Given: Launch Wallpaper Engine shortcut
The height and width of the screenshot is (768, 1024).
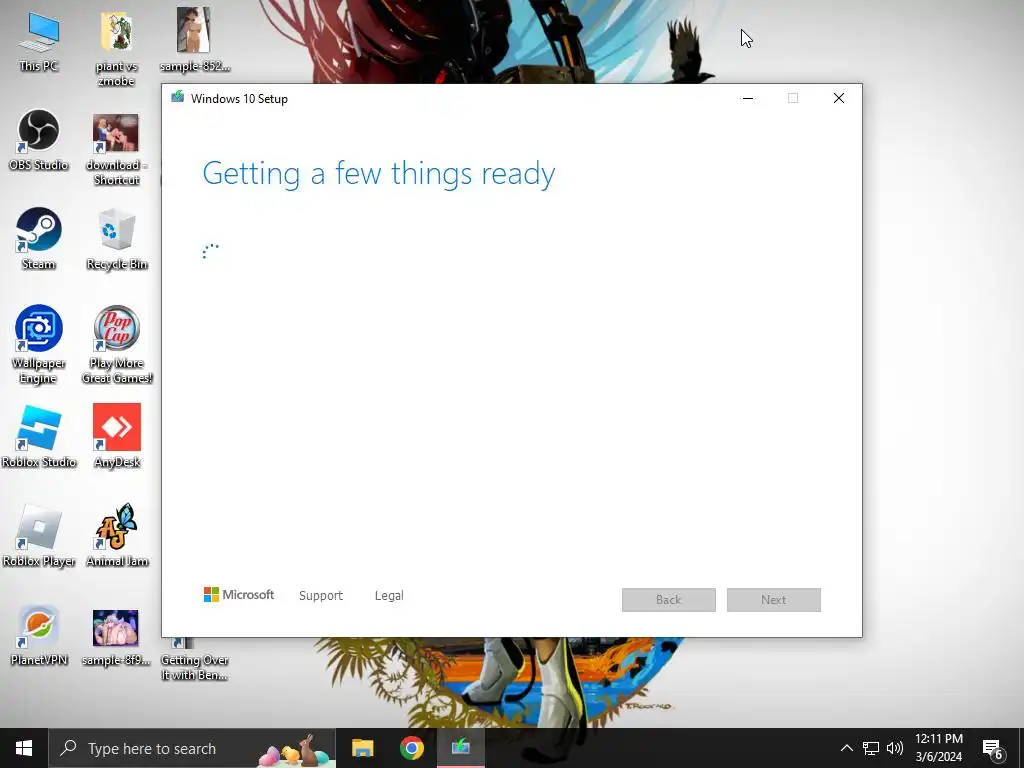Looking at the screenshot, I should (39, 343).
